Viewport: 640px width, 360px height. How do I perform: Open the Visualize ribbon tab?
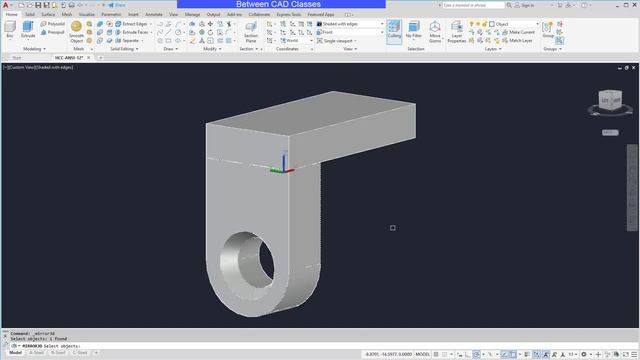(87, 14)
